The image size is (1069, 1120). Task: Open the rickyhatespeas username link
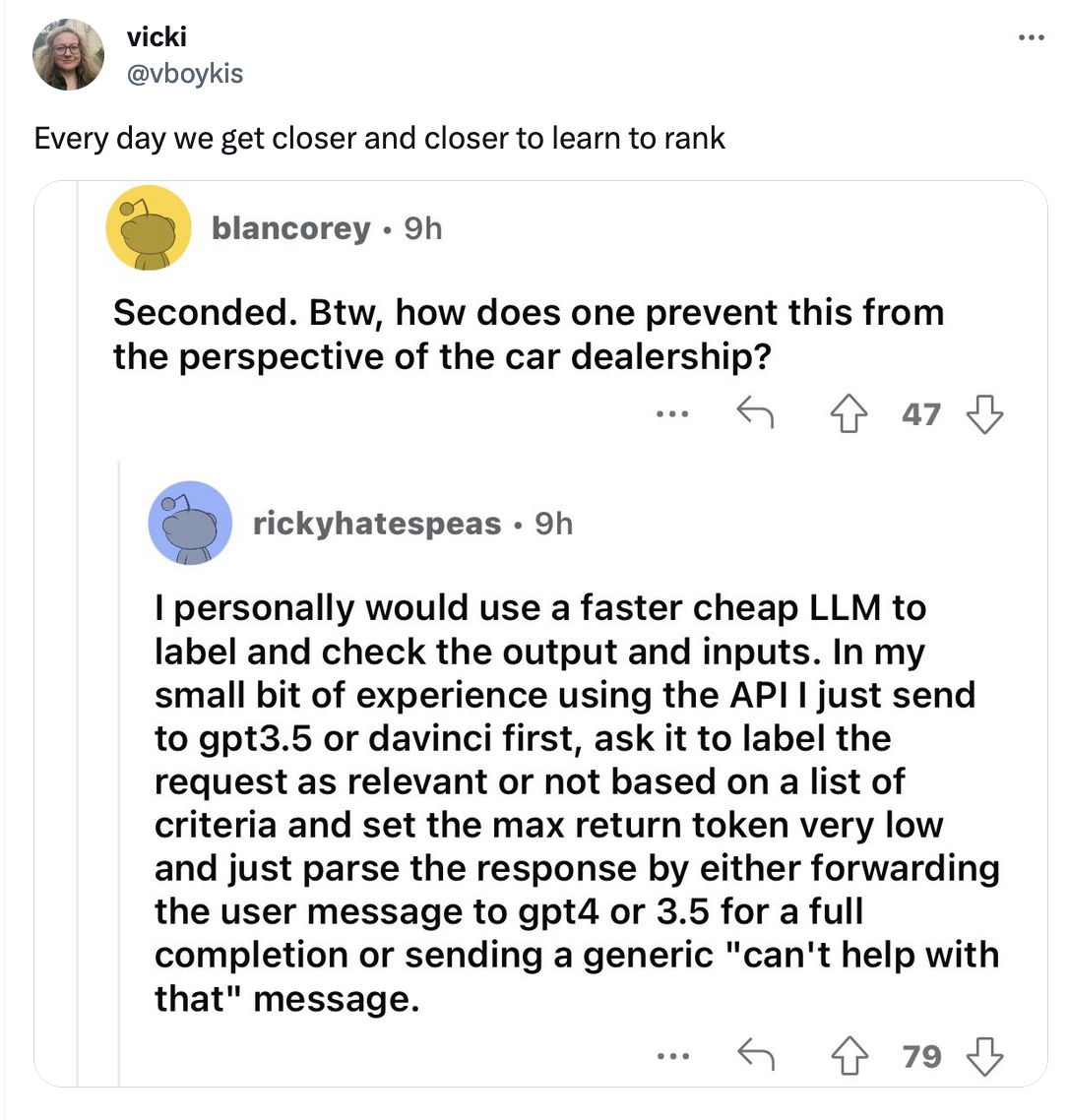tap(377, 524)
